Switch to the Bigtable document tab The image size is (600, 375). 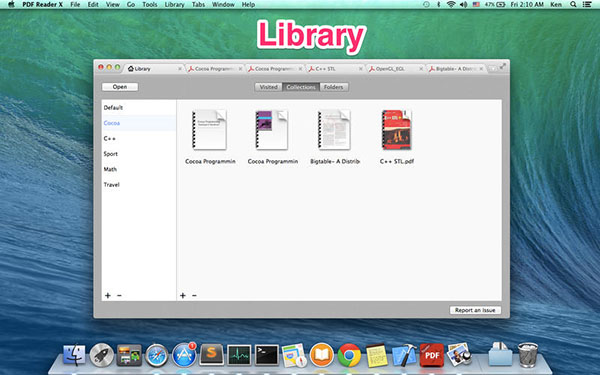pos(455,69)
